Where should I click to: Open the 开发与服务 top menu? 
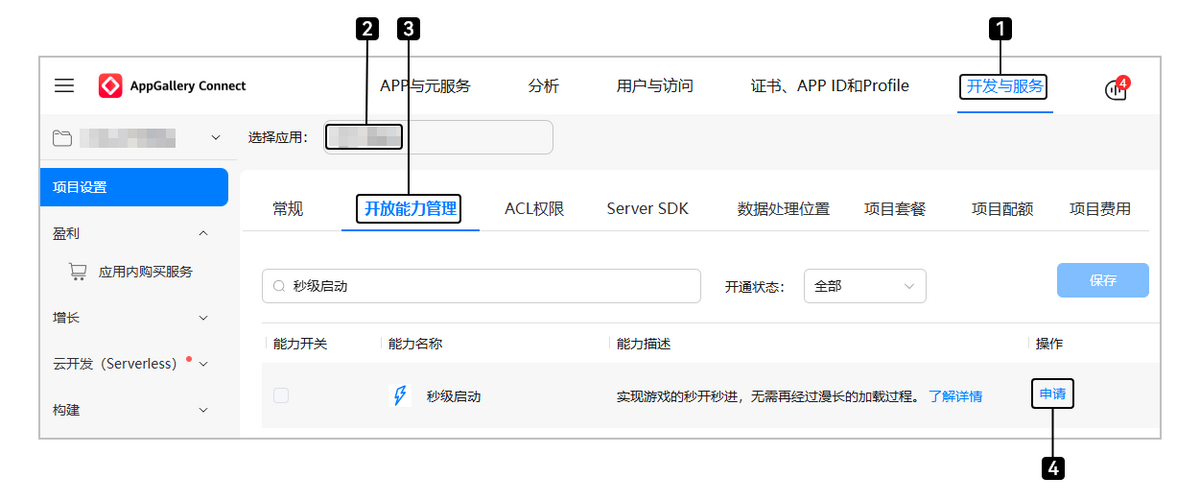(x=1004, y=87)
